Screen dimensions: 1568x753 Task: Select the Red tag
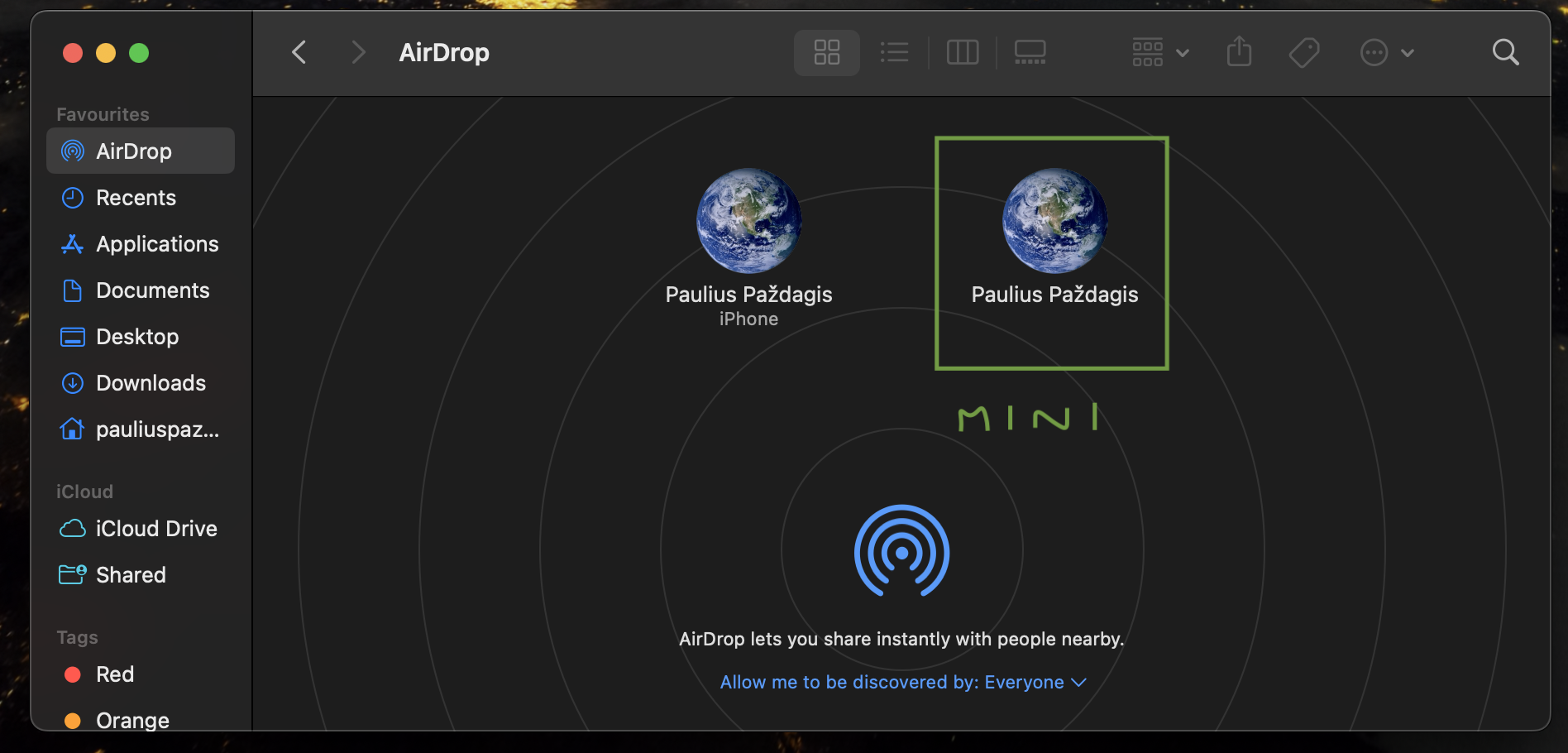click(141, 674)
